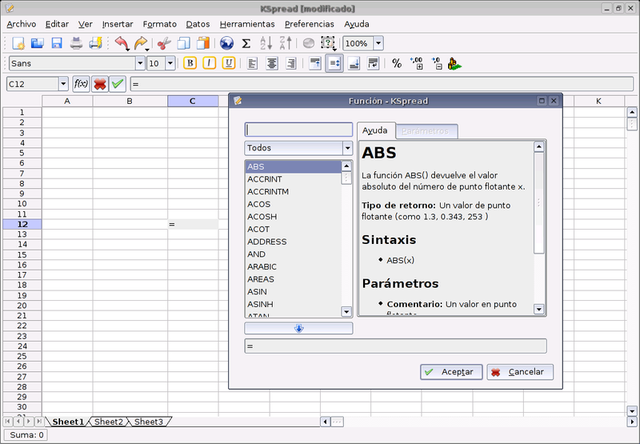Click the f(x) function button
This screenshot has width=640, height=444.
(x=81, y=84)
